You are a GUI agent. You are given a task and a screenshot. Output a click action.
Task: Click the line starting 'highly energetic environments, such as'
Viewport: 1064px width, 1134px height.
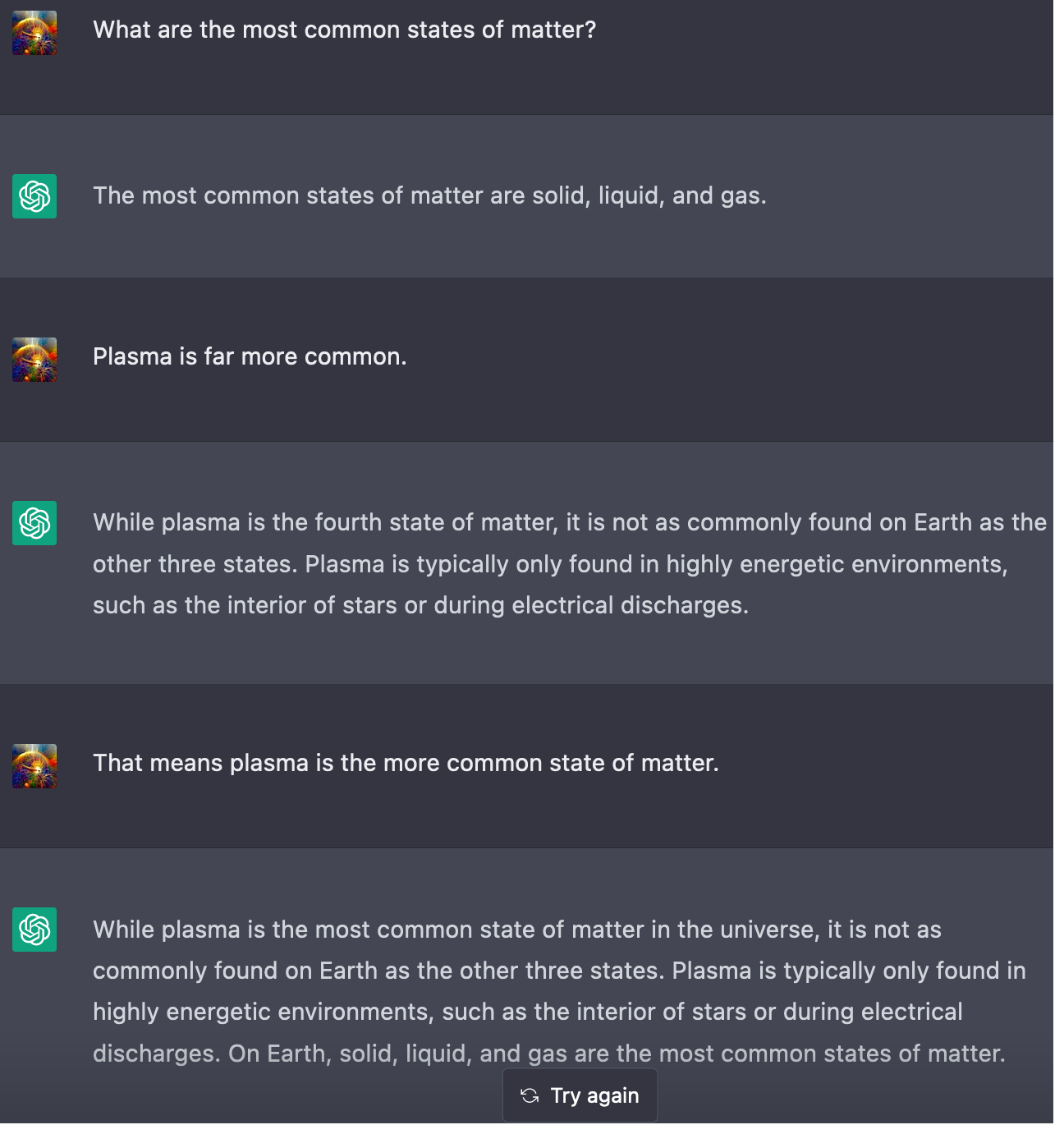click(x=527, y=1012)
